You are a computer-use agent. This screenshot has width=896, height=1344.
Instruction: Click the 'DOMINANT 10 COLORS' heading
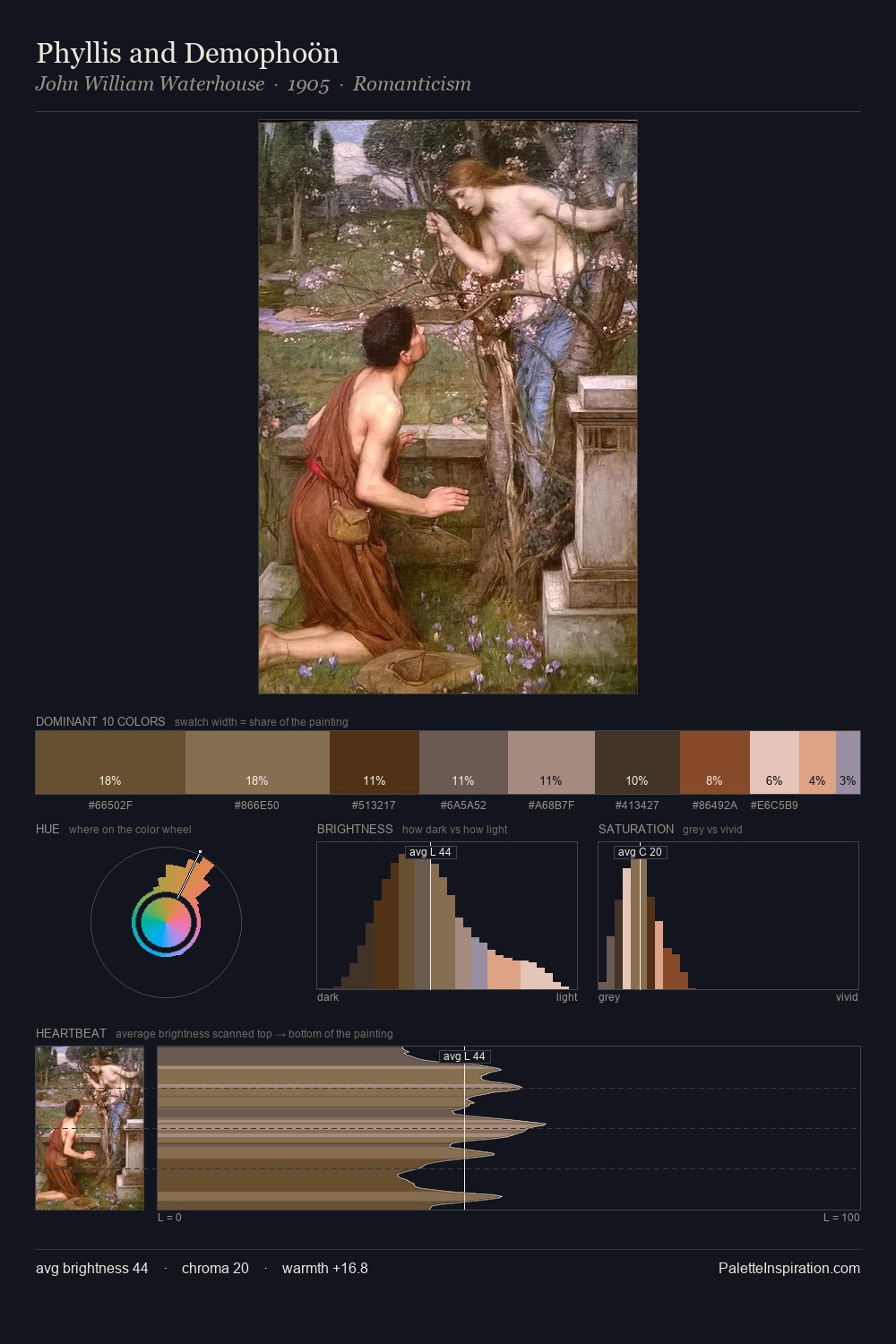point(100,721)
